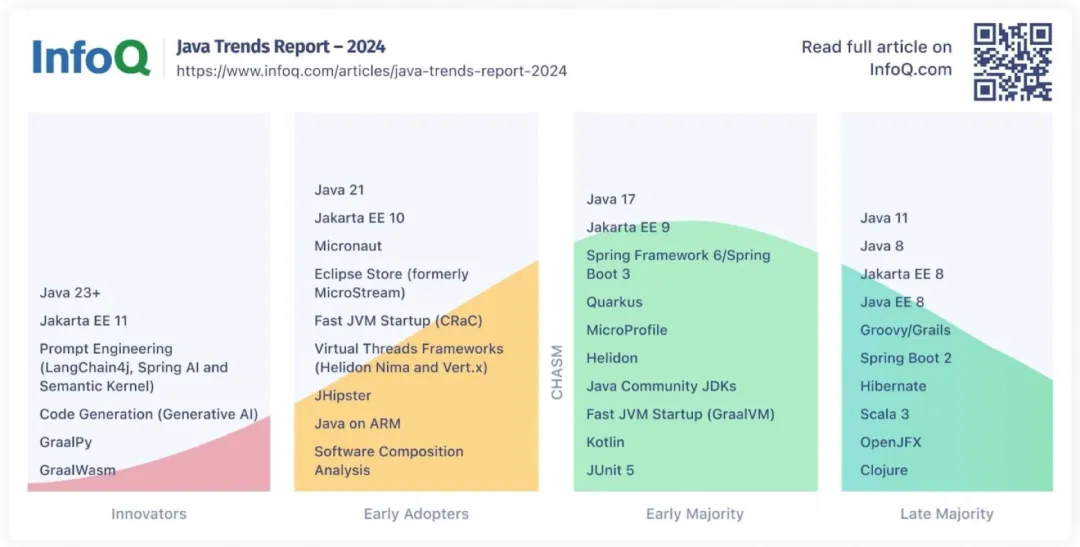Click the Kotlin entry
Screen dimensions: 1080x547
(605, 442)
